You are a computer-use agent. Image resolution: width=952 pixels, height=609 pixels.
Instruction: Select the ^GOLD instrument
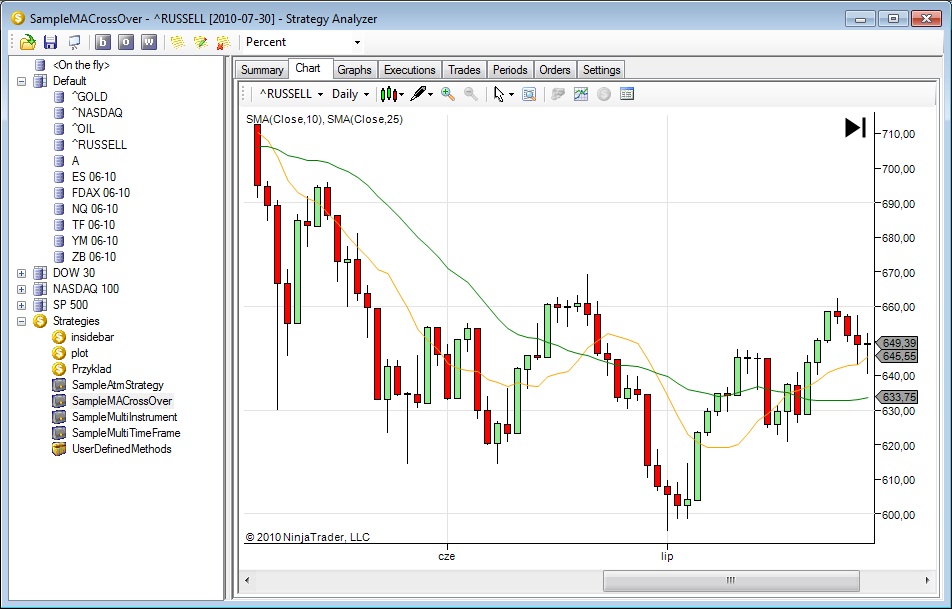pos(89,97)
